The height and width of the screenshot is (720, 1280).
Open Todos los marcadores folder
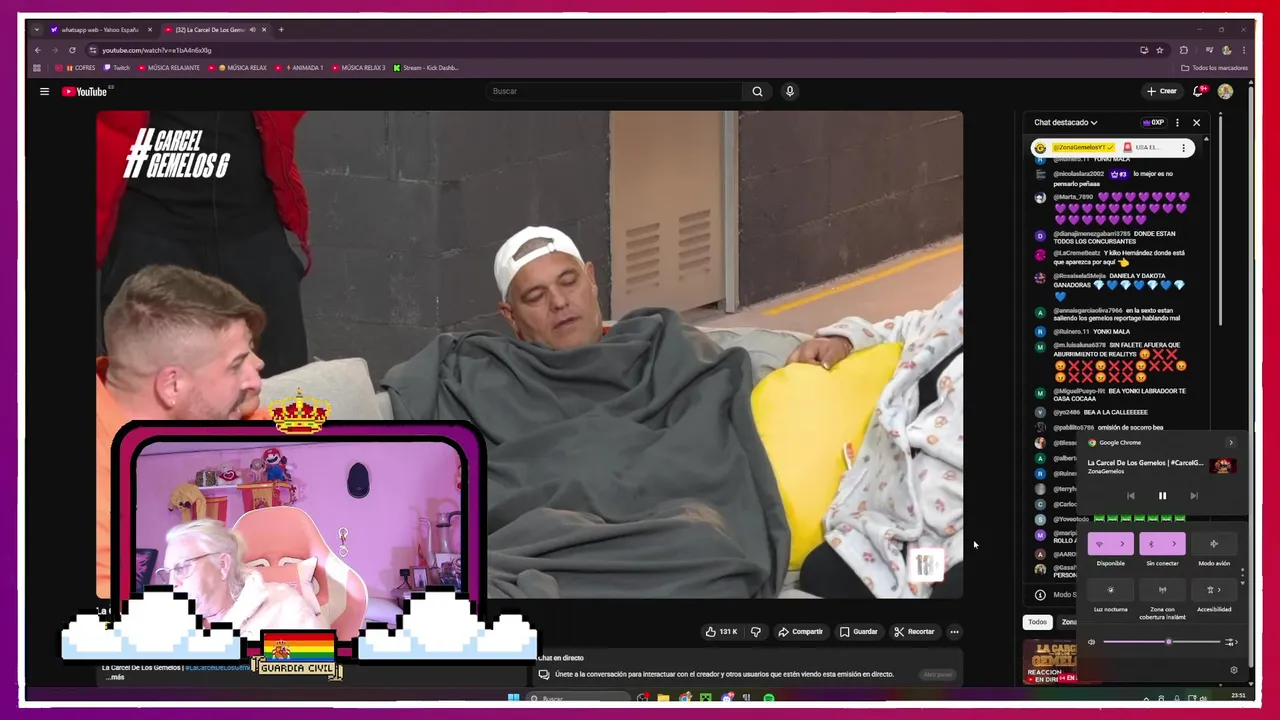click(1214, 68)
